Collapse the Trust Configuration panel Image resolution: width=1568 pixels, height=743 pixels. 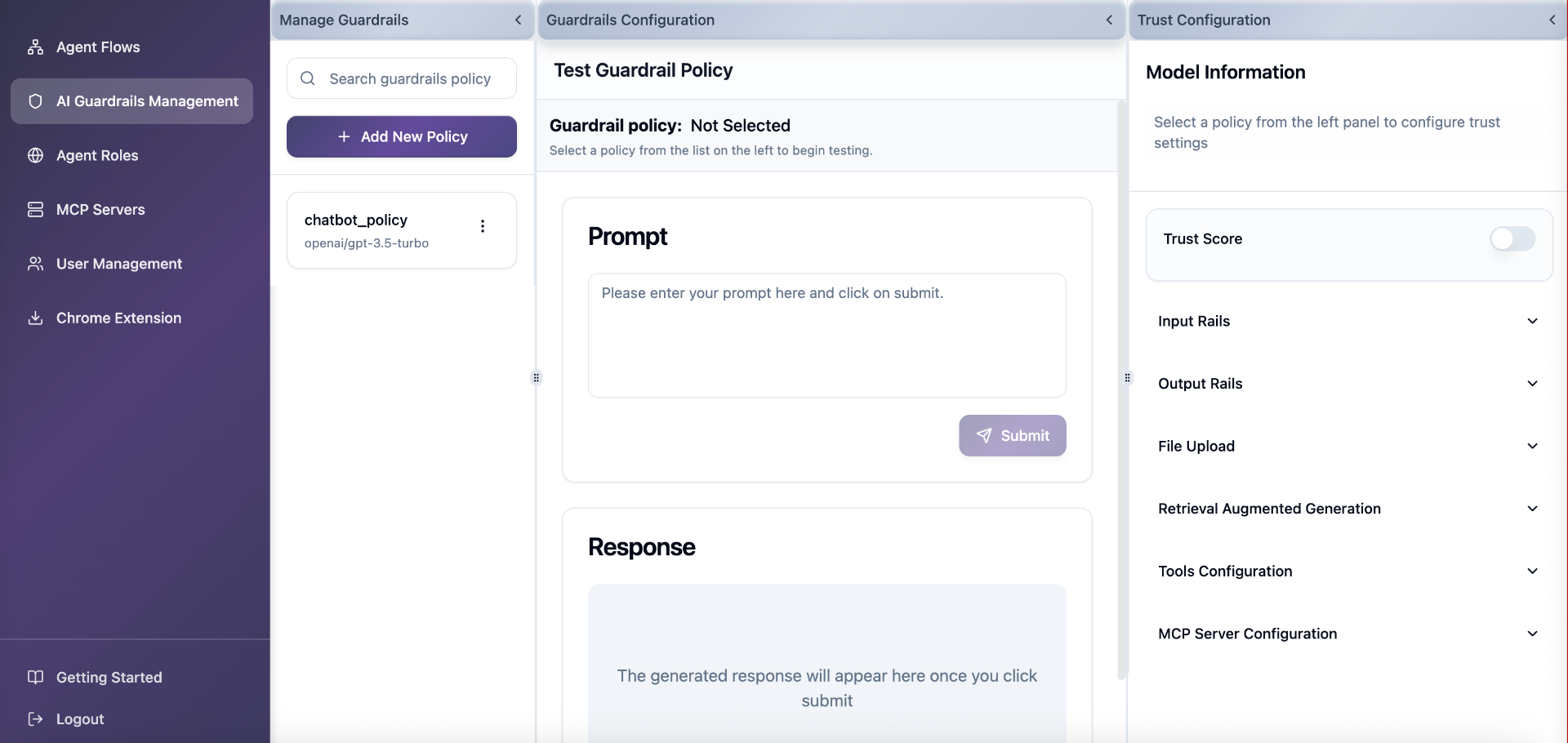click(x=1552, y=20)
